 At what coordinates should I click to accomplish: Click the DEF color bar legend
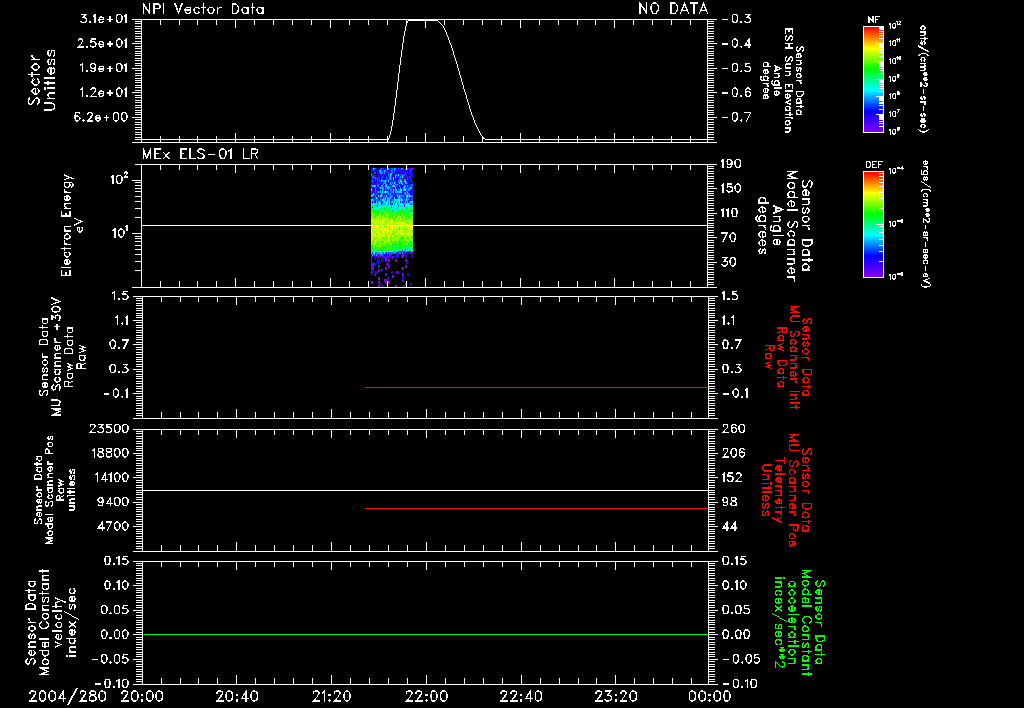coord(873,223)
